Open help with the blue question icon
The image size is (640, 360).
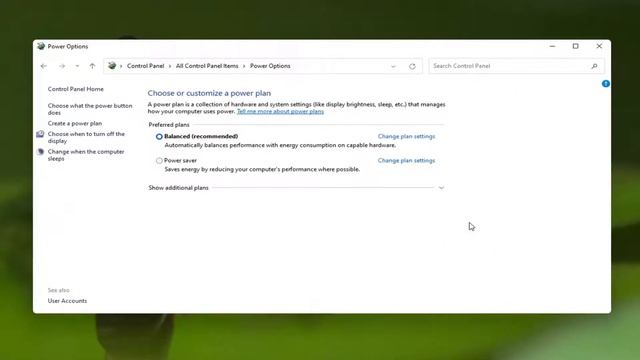point(606,84)
